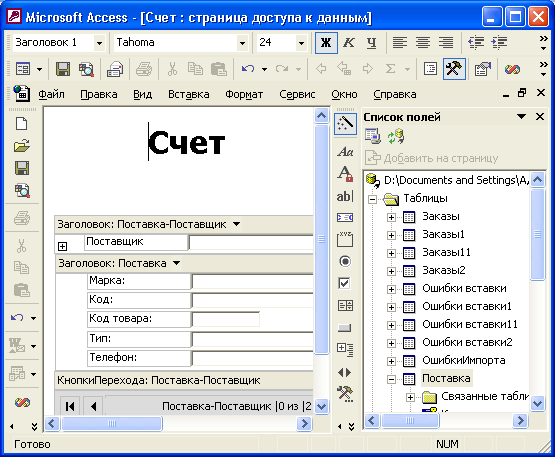Click the Марка input field

(x=252, y=282)
